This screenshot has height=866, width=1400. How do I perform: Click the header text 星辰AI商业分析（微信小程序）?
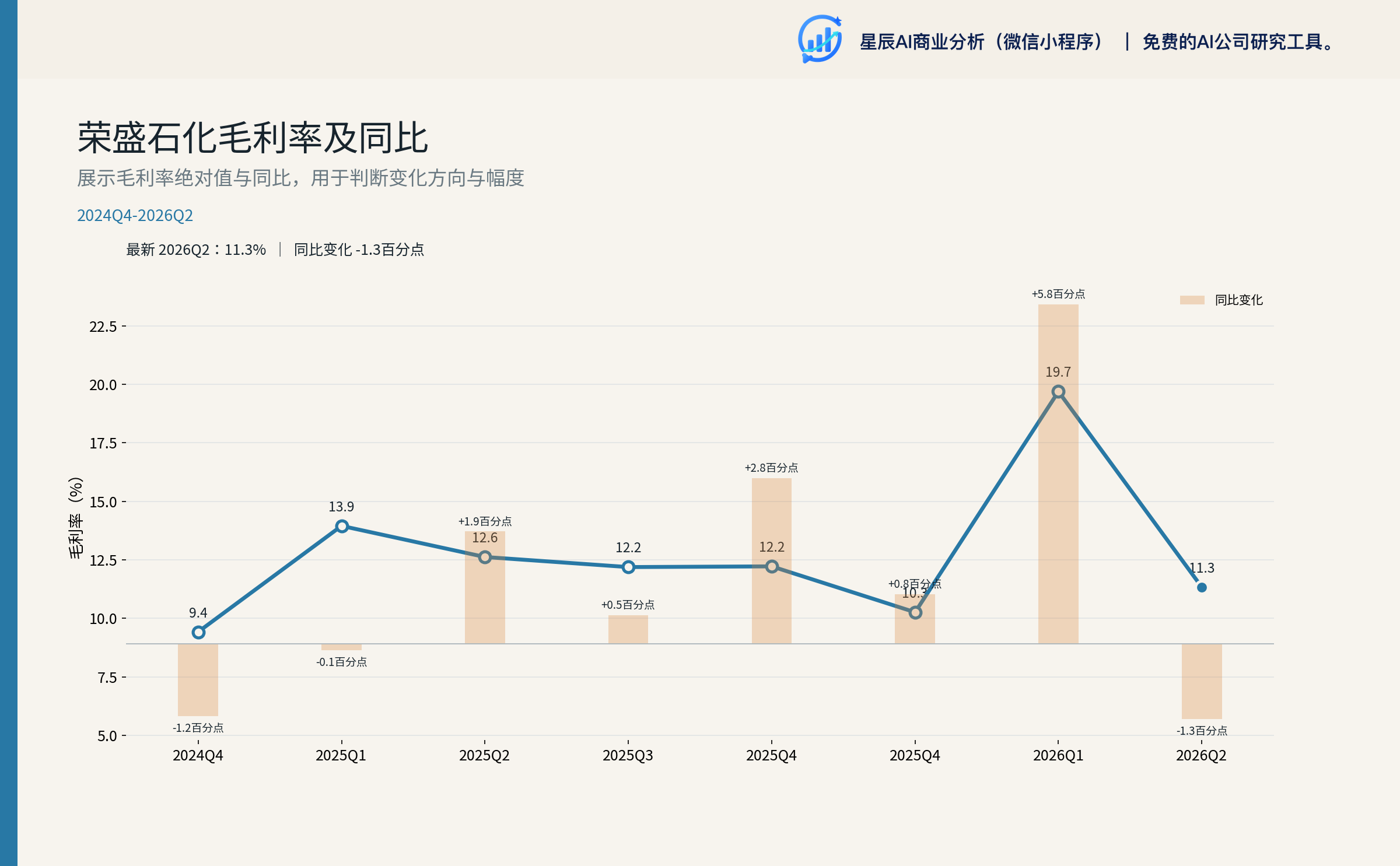[x=982, y=42]
